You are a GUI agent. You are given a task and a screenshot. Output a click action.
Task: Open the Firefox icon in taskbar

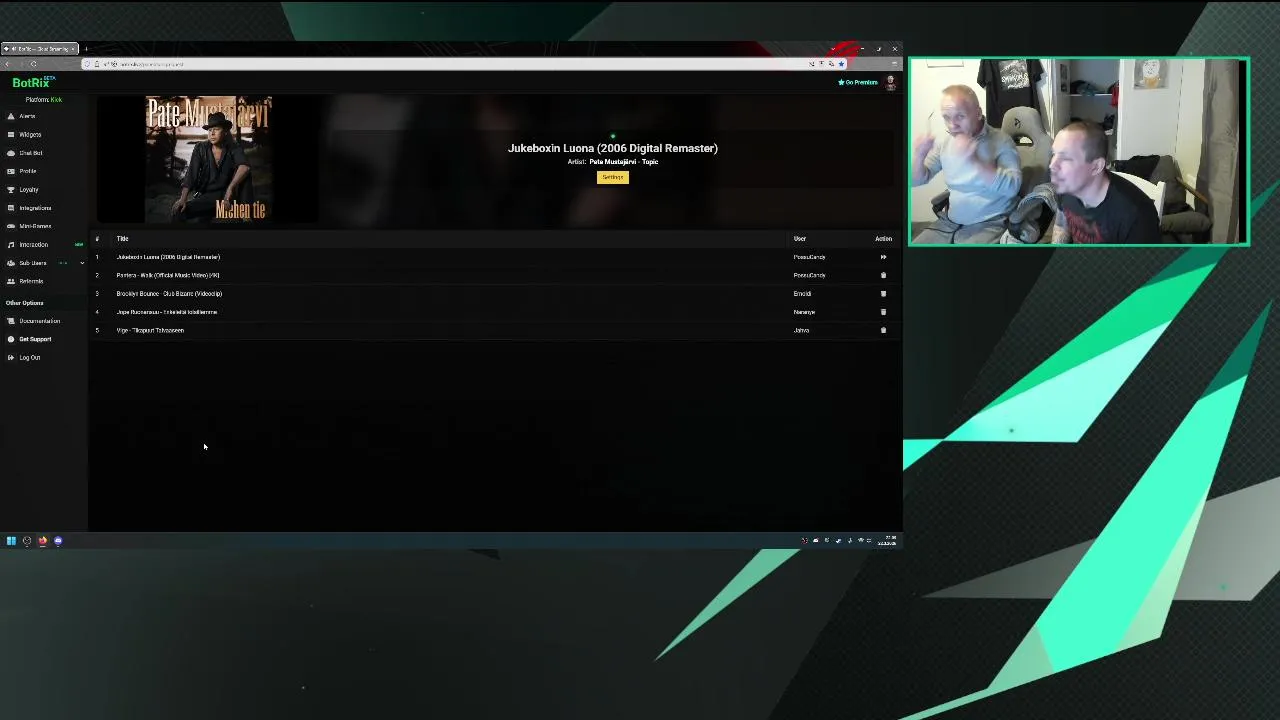[42, 541]
